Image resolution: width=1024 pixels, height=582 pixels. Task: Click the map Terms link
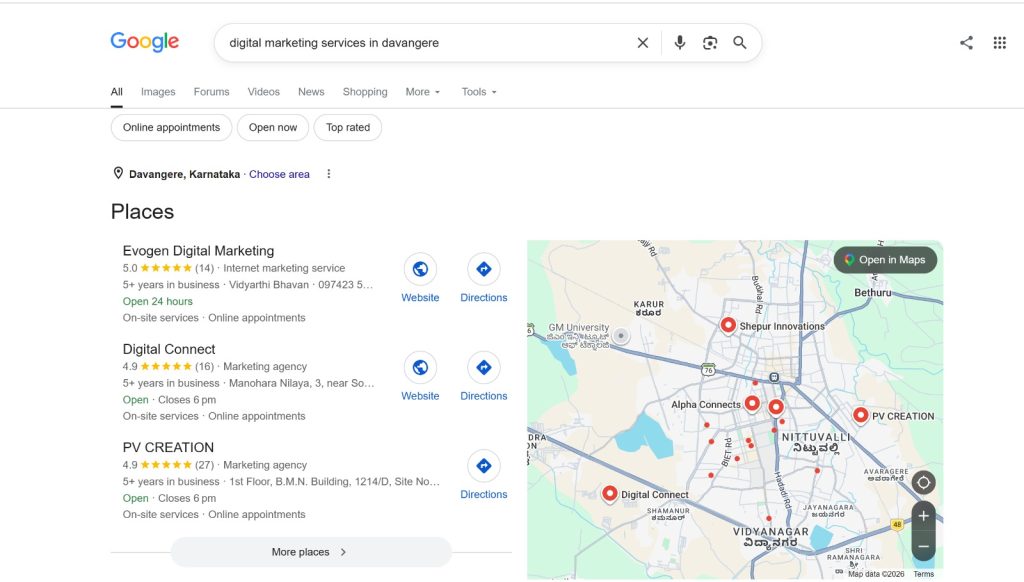pyautogui.click(x=923, y=574)
